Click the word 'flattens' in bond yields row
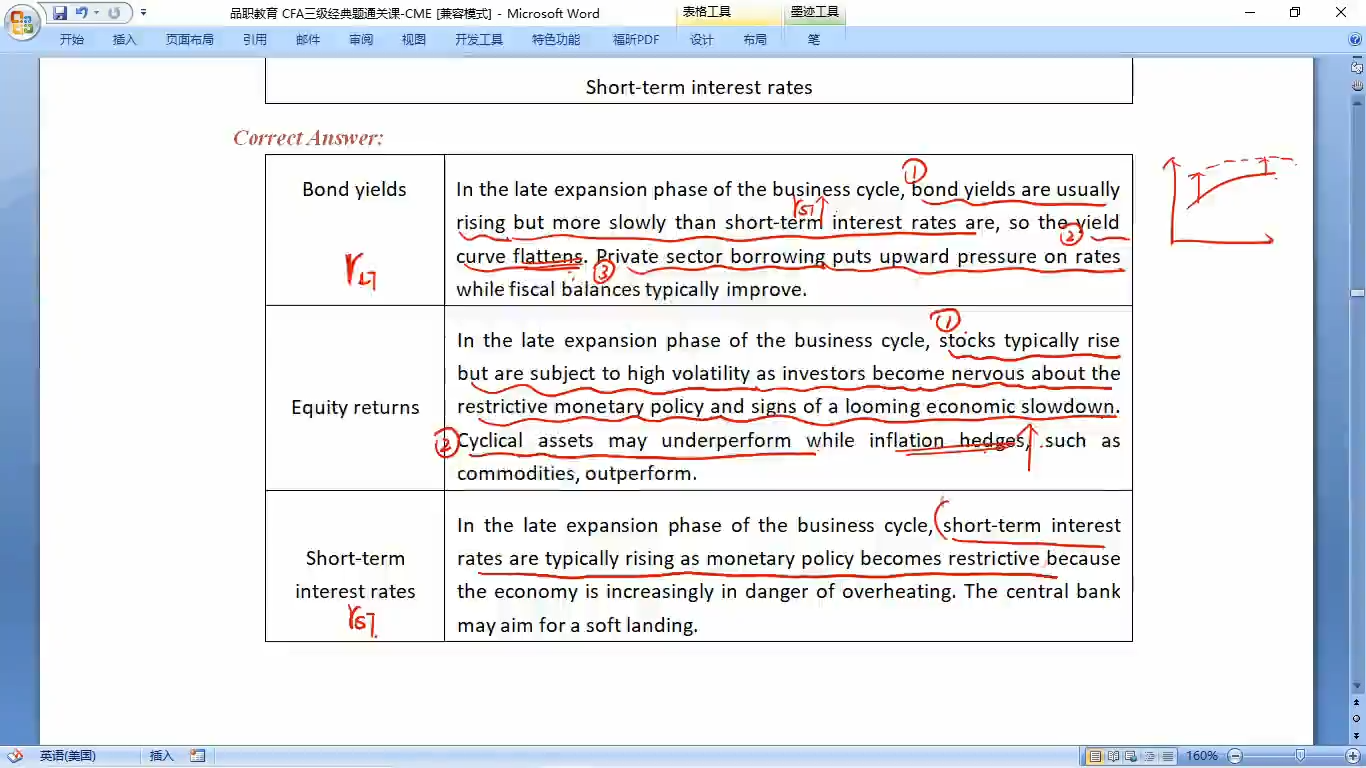Screen dimensions: 1366x768 [548, 256]
